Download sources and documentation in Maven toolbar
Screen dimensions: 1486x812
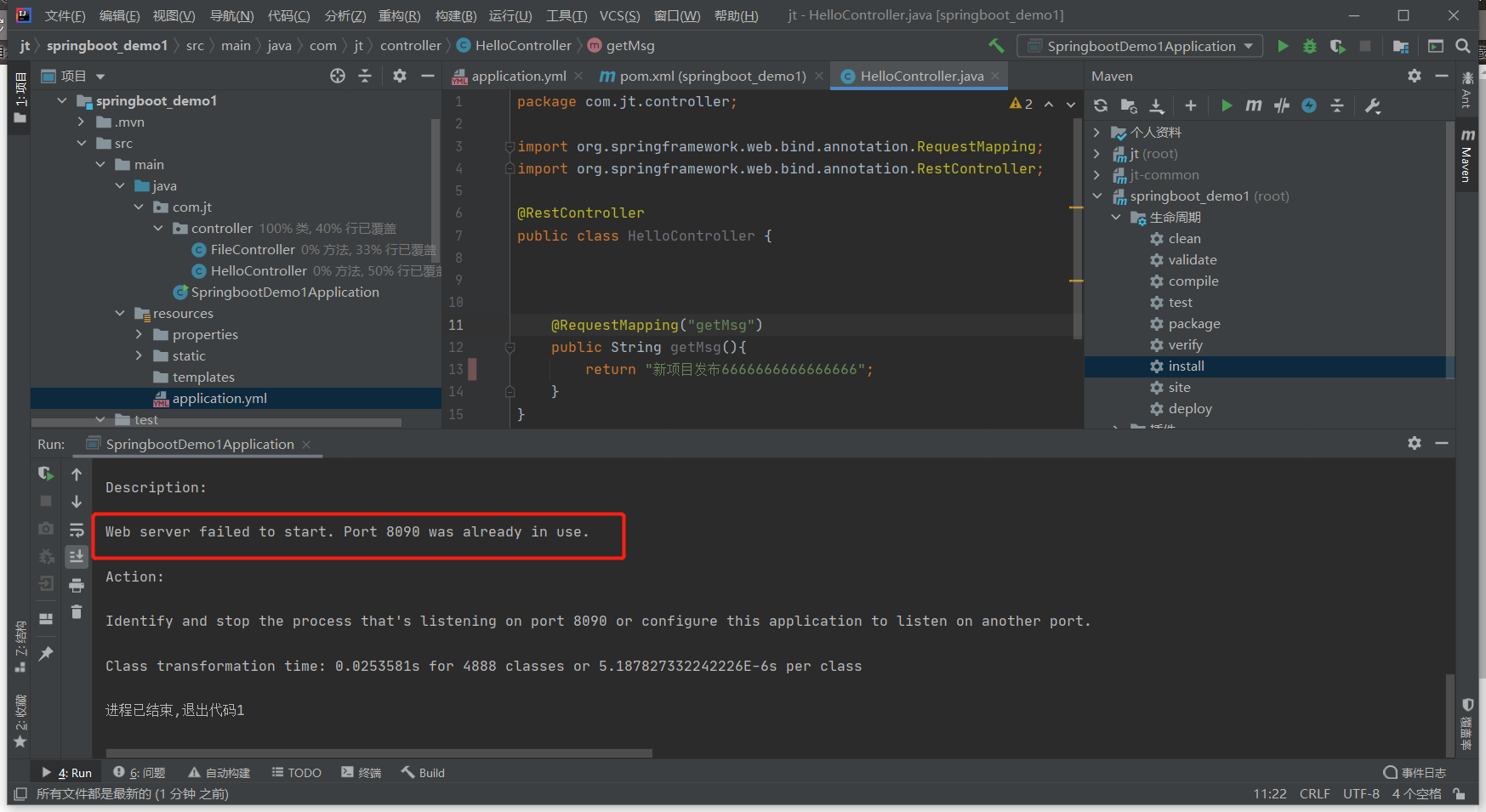coord(1157,105)
